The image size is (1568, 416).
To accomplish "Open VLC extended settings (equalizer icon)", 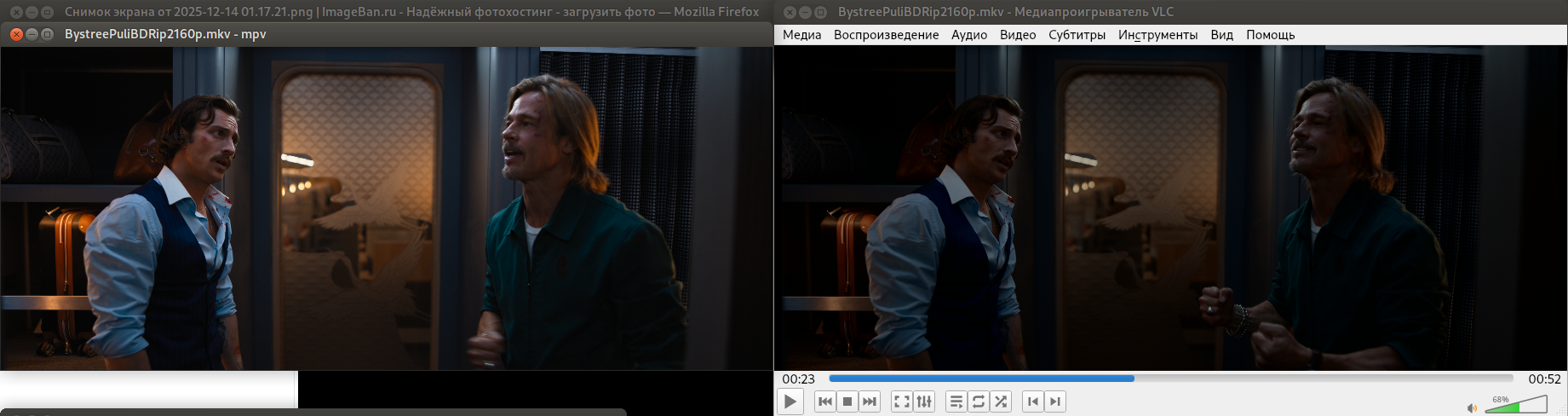I will pos(924,402).
